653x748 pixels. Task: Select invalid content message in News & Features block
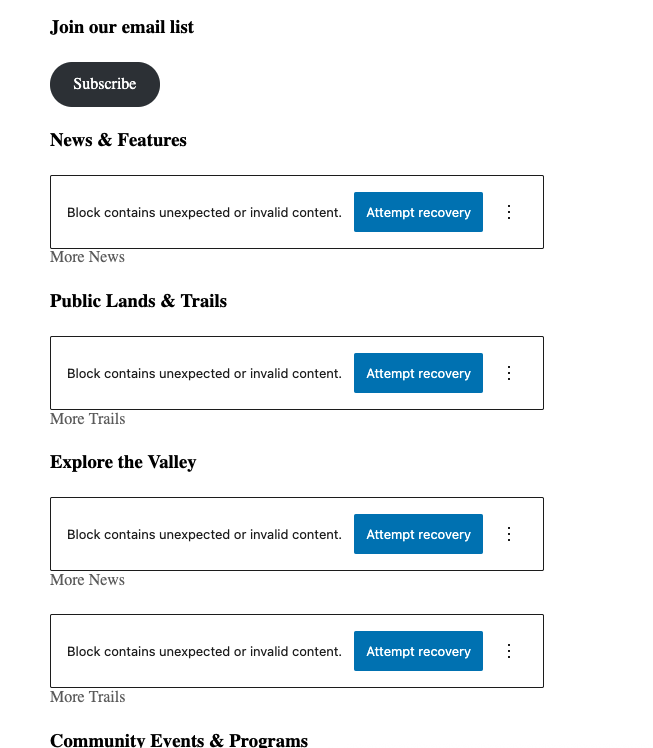(204, 212)
